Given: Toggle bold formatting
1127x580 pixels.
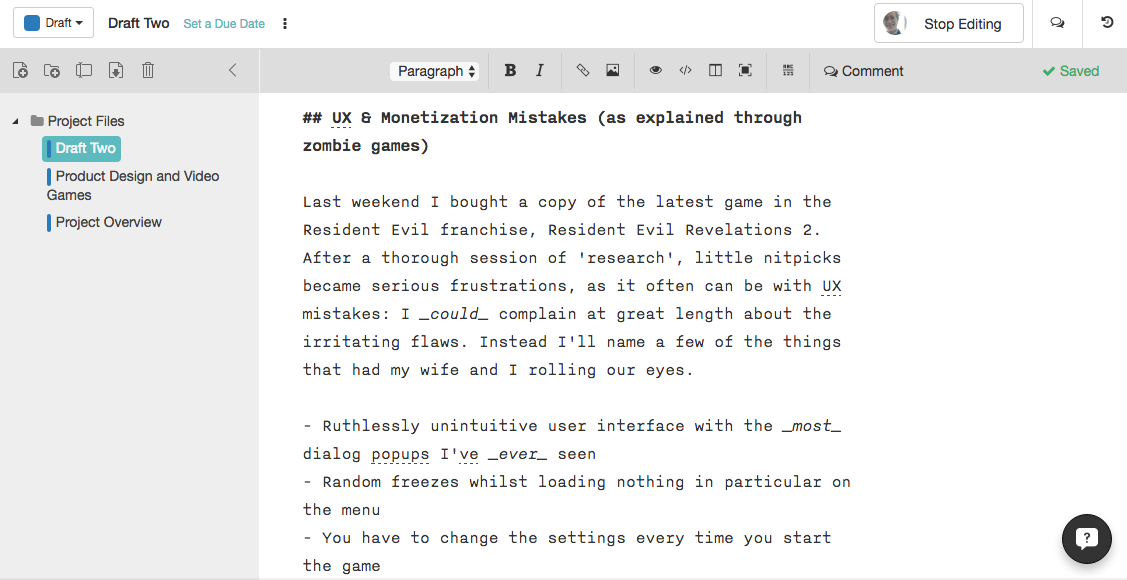Looking at the screenshot, I should coord(510,71).
